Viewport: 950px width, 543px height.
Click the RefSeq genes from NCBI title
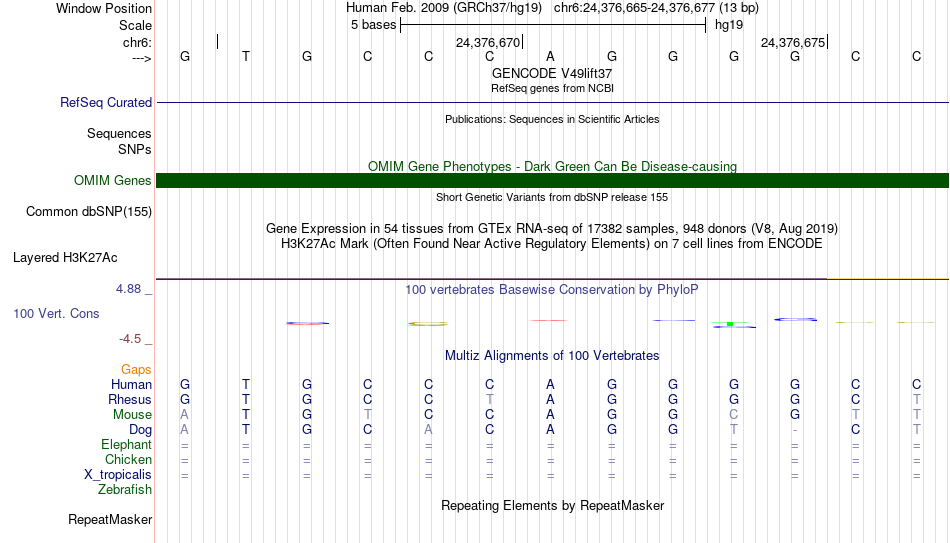tap(552, 88)
